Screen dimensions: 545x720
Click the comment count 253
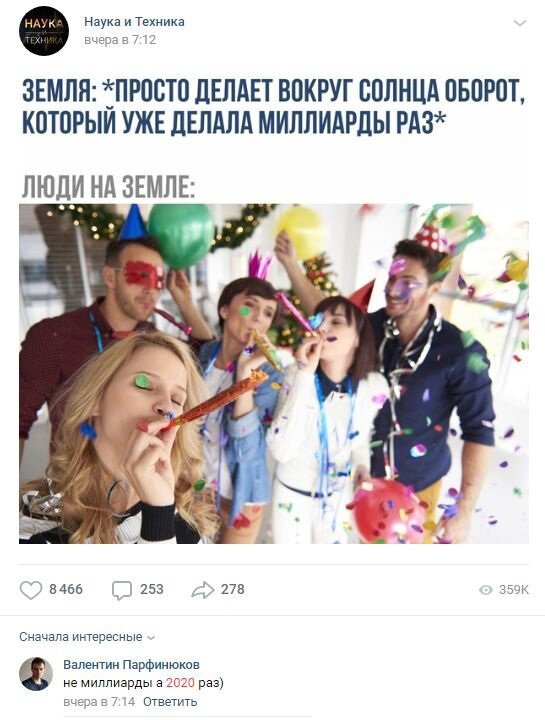coord(152,589)
